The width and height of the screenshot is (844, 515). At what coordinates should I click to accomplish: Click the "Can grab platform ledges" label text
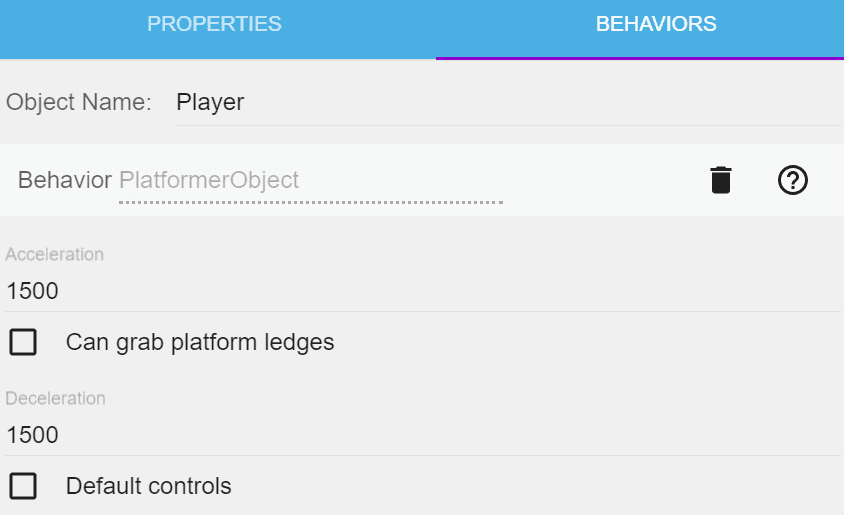(200, 342)
